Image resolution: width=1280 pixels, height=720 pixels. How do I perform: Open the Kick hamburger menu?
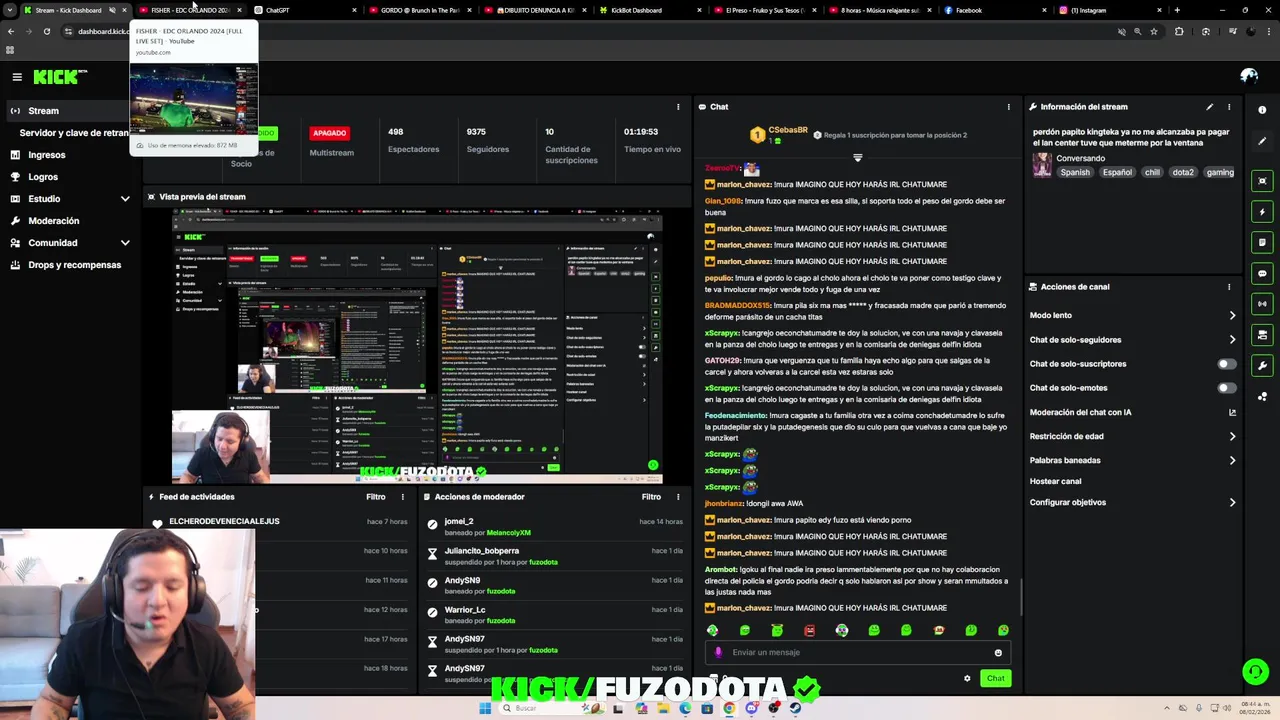click(x=17, y=77)
